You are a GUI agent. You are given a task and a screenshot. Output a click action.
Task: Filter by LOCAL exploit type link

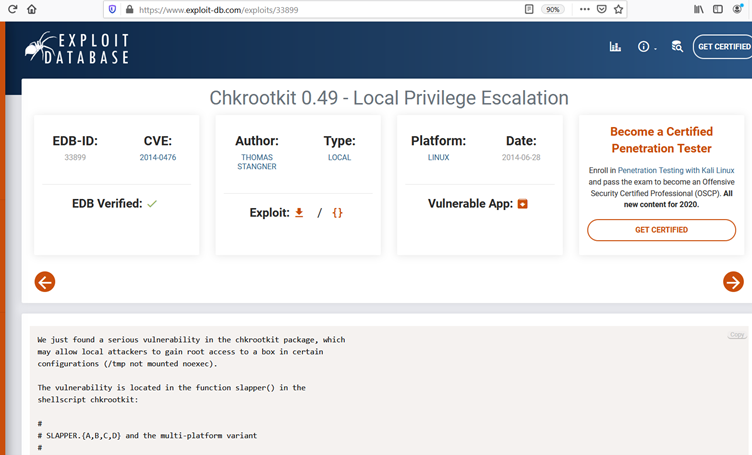coord(339,158)
